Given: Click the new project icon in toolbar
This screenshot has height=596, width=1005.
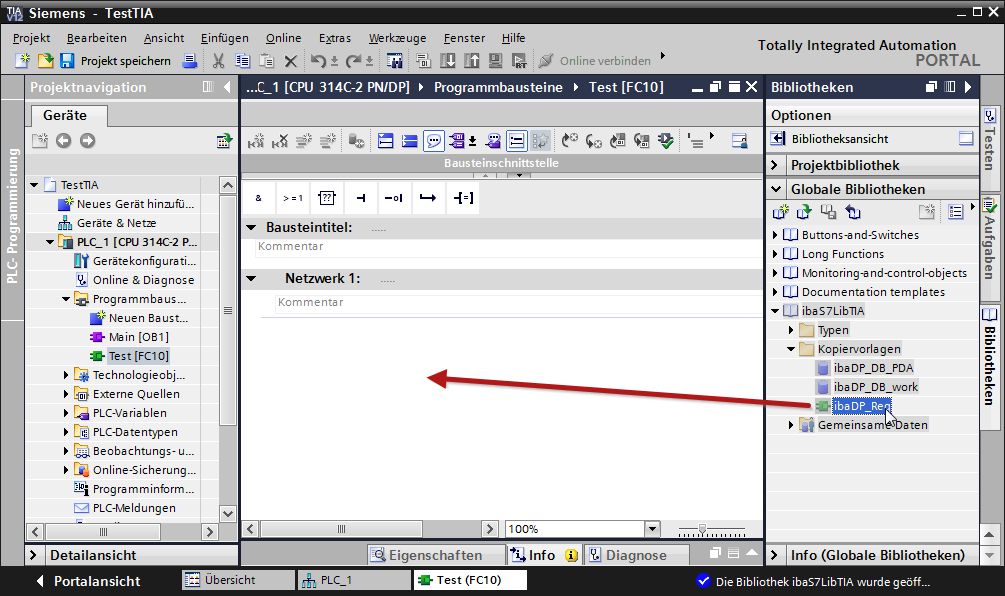Looking at the screenshot, I should [x=22, y=61].
